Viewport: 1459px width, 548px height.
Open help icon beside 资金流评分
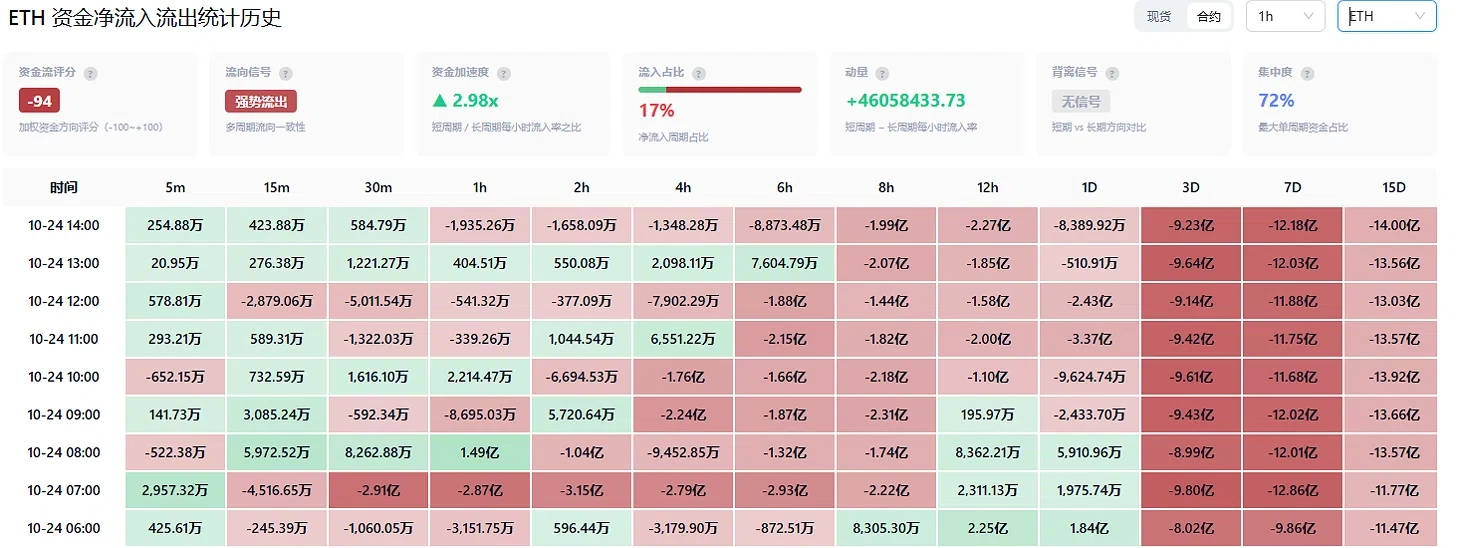pos(91,74)
